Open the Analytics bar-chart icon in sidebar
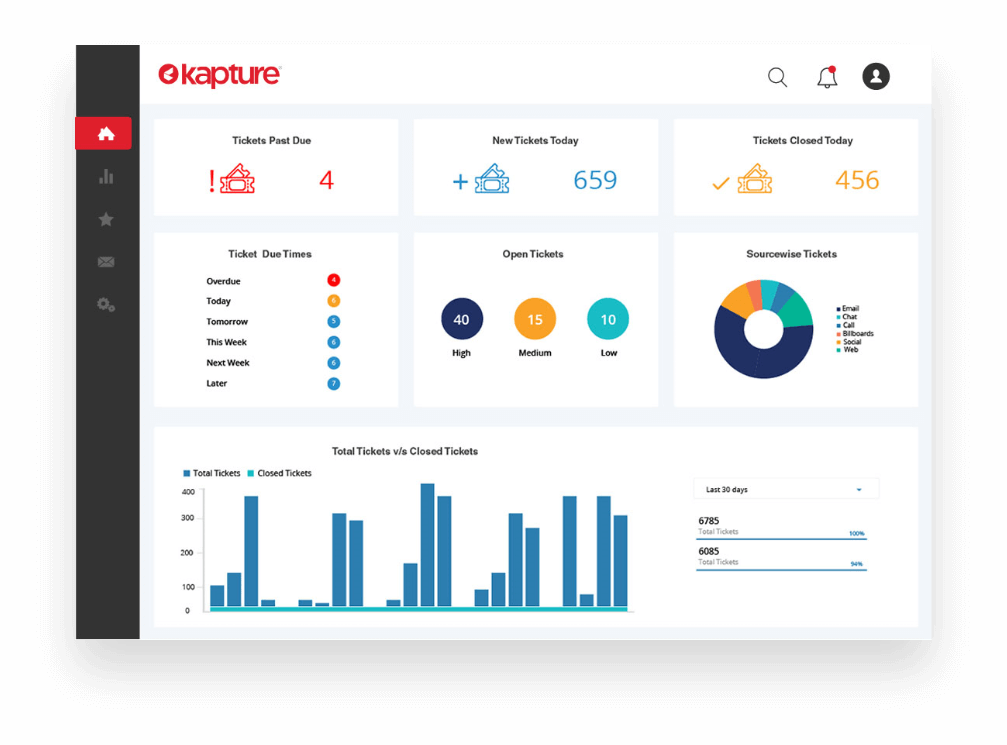The width and height of the screenshot is (1007, 745). click(105, 176)
